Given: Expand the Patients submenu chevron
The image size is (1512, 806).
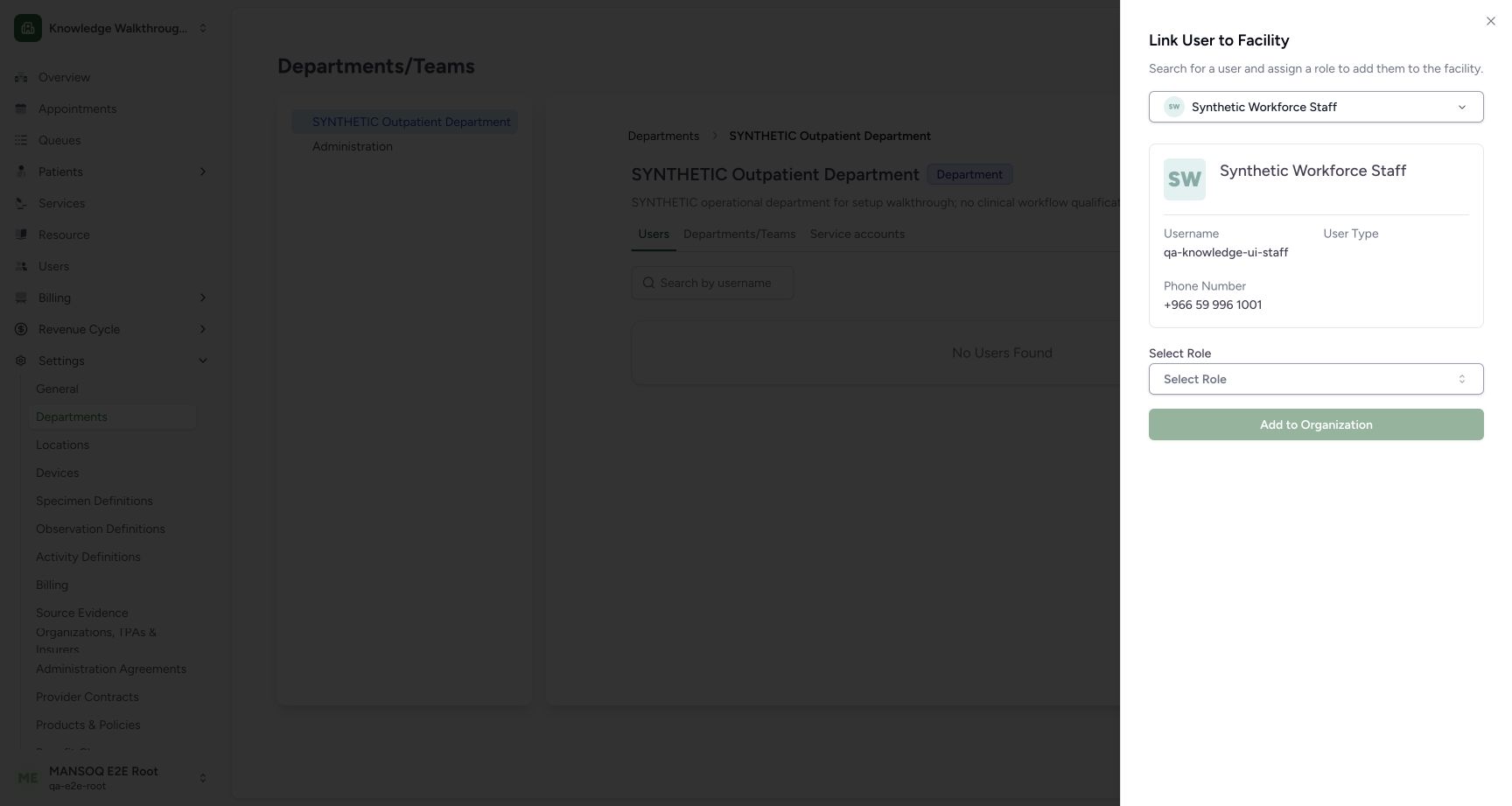Looking at the screenshot, I should (203, 172).
